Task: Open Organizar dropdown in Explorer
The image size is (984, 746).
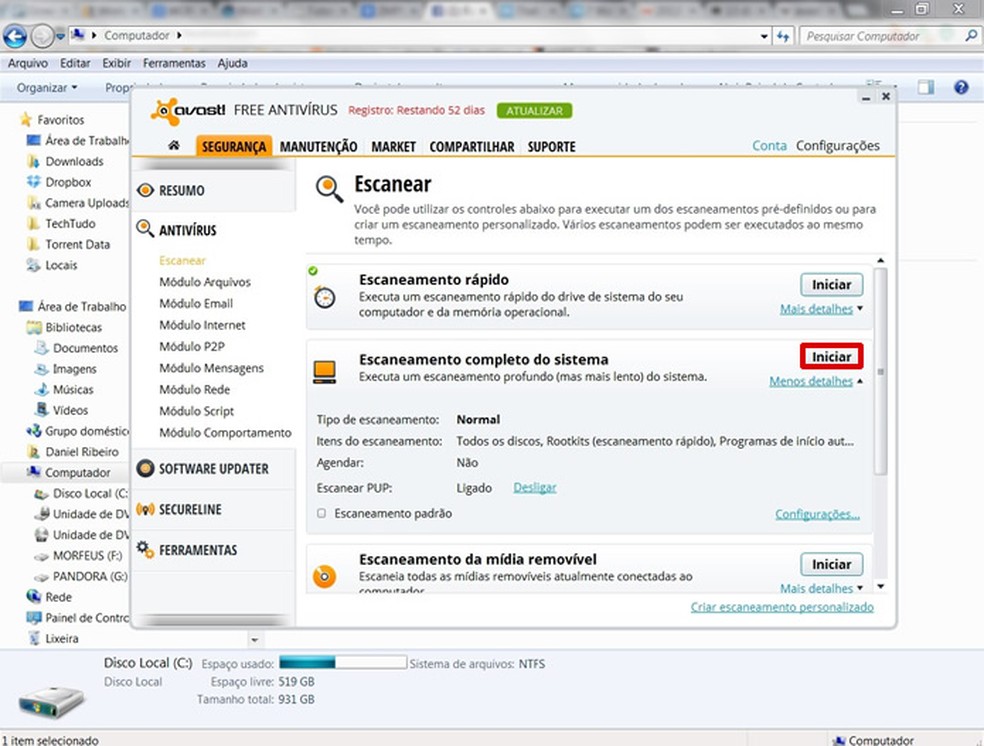Action: (47, 88)
